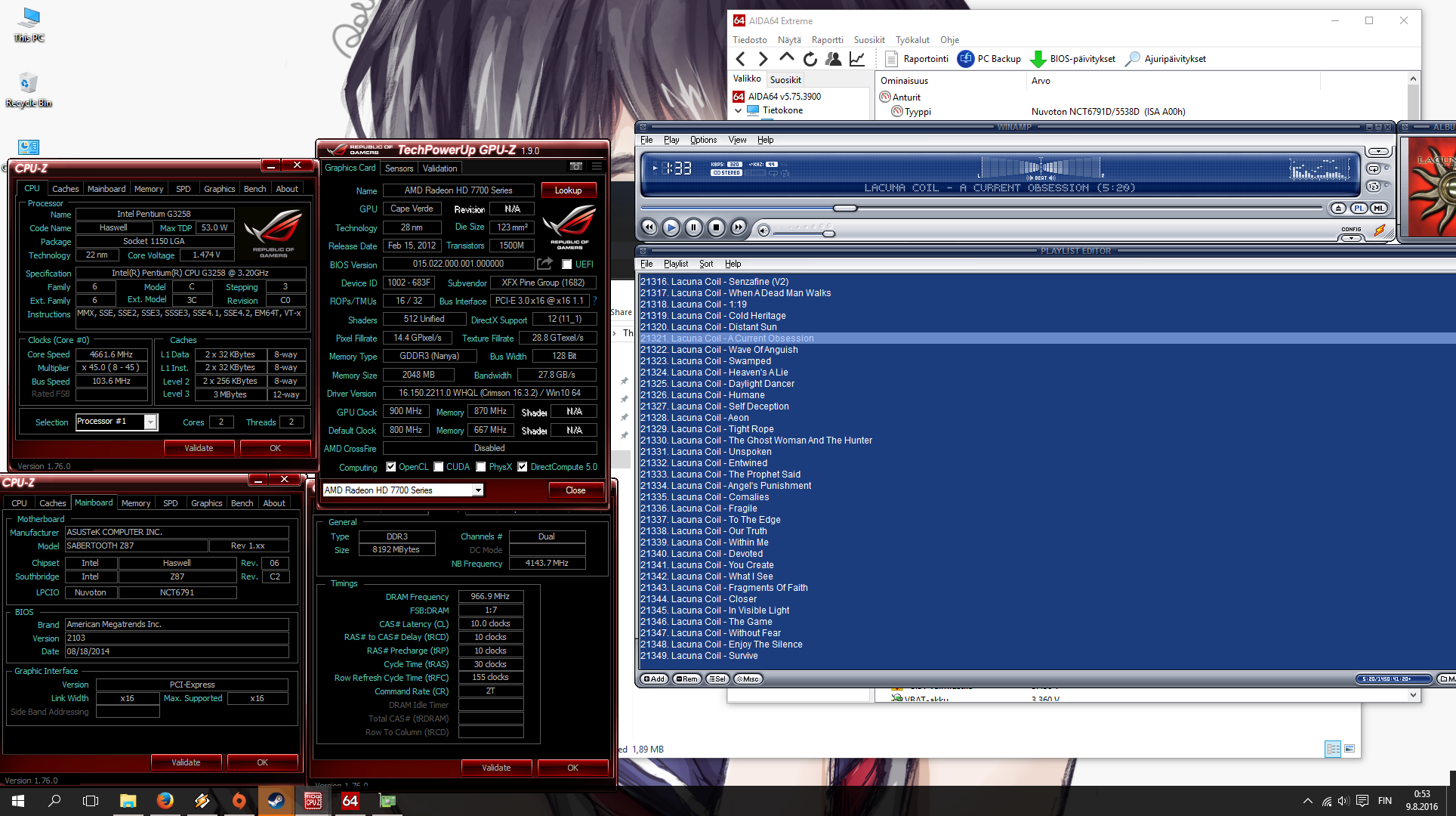Open Firefox from the taskbar
This screenshot has height=816, width=1456.
165,801
